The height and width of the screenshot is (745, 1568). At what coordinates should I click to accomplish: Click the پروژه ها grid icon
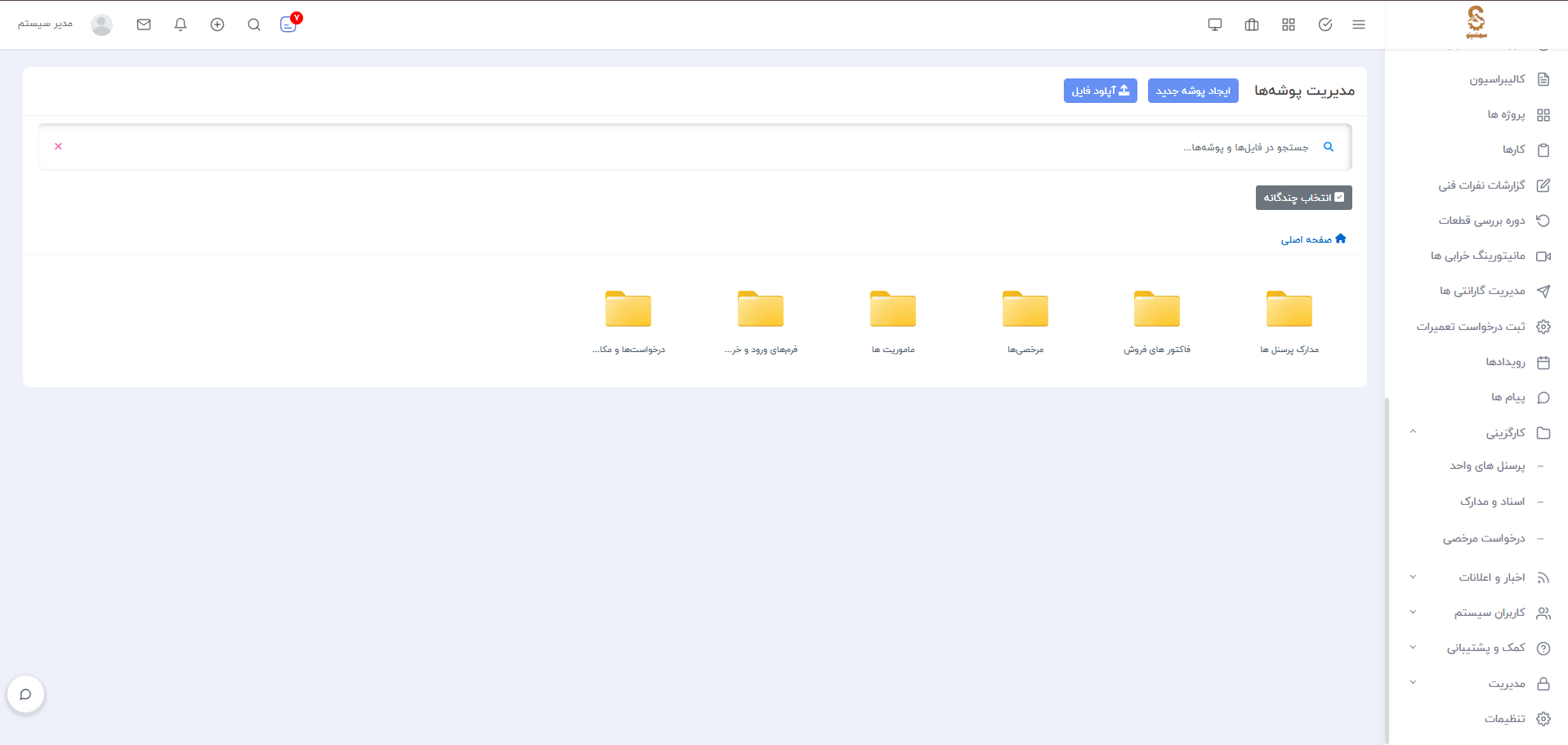[1543, 115]
